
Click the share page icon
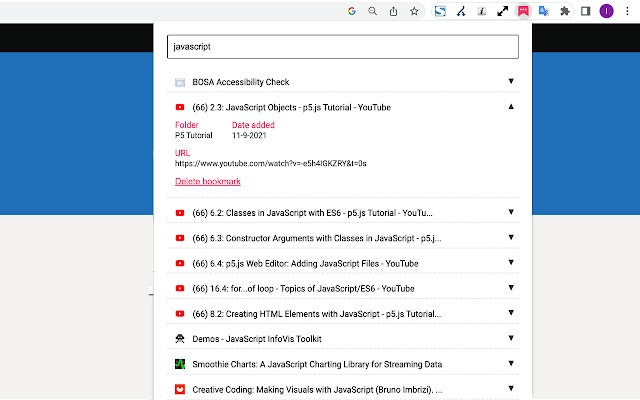(393, 11)
